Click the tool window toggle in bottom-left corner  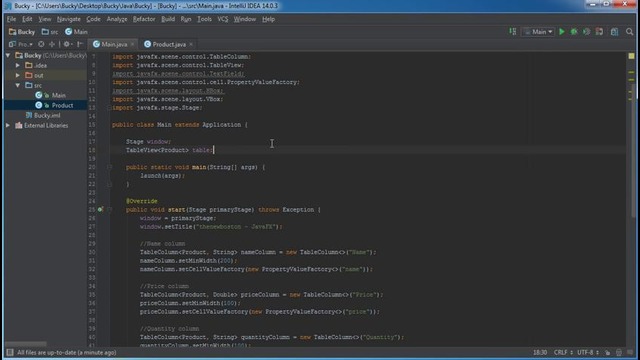pos(10,352)
